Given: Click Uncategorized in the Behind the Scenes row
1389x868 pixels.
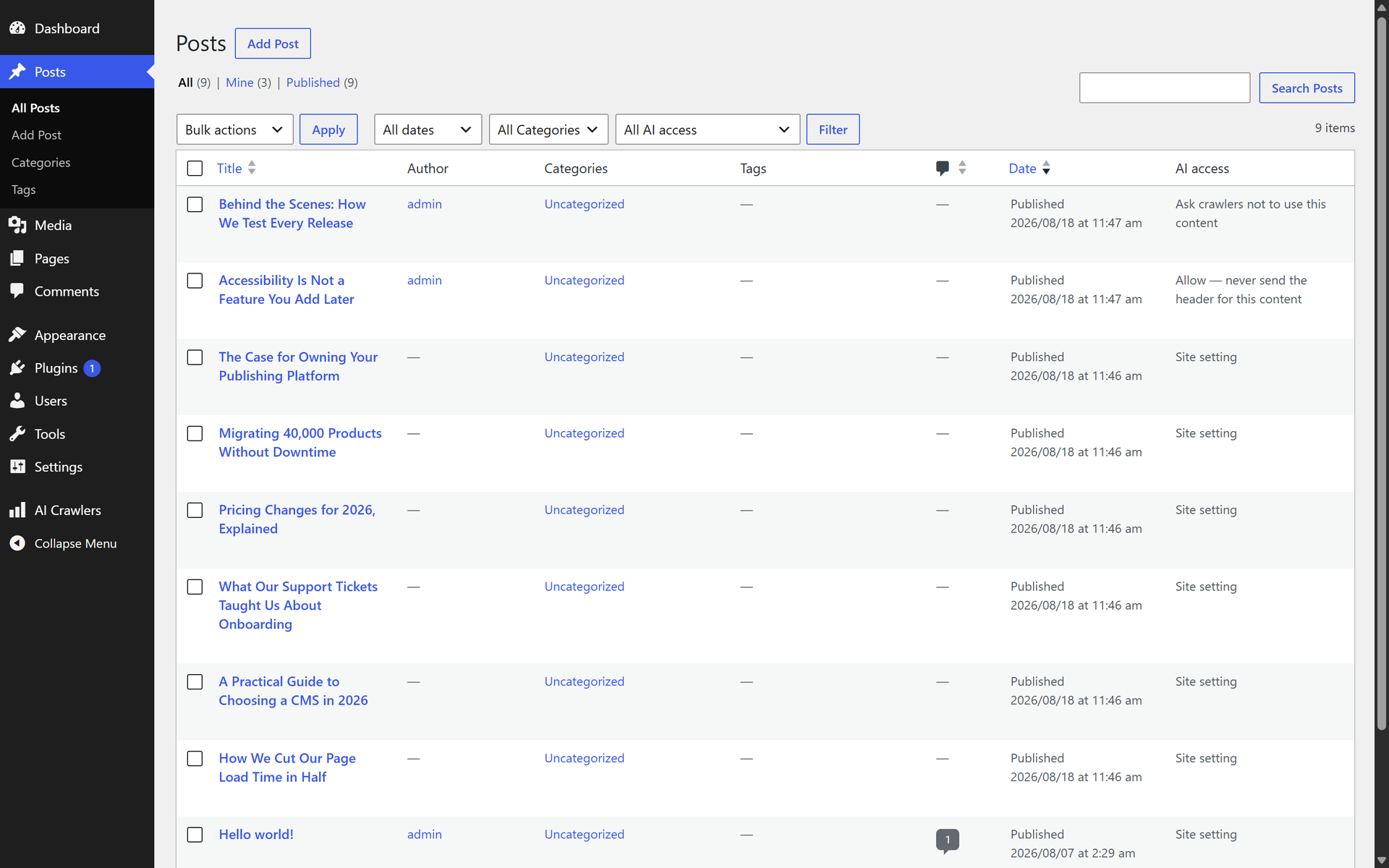Looking at the screenshot, I should click(584, 204).
